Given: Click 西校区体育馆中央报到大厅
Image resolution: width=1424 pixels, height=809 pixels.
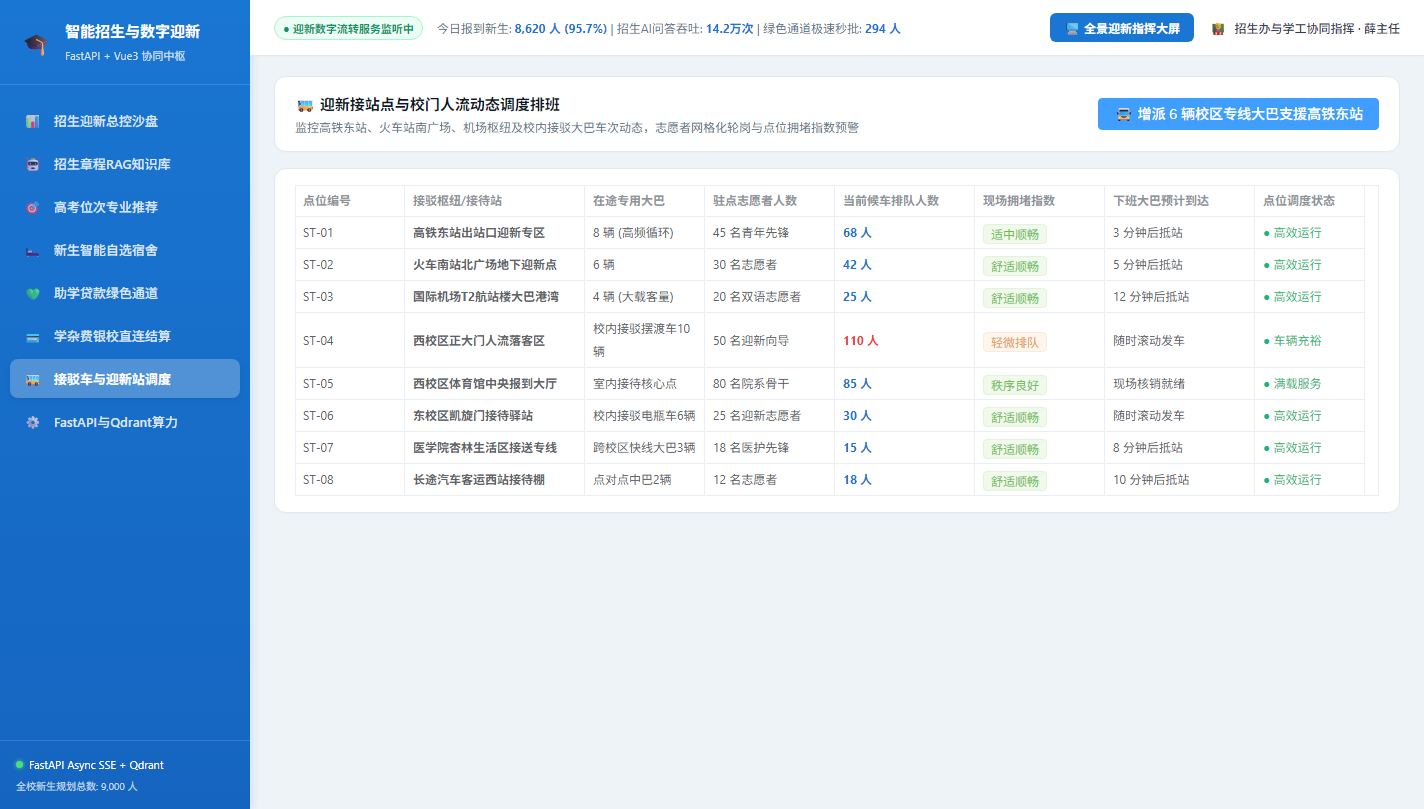Looking at the screenshot, I should [485, 383].
